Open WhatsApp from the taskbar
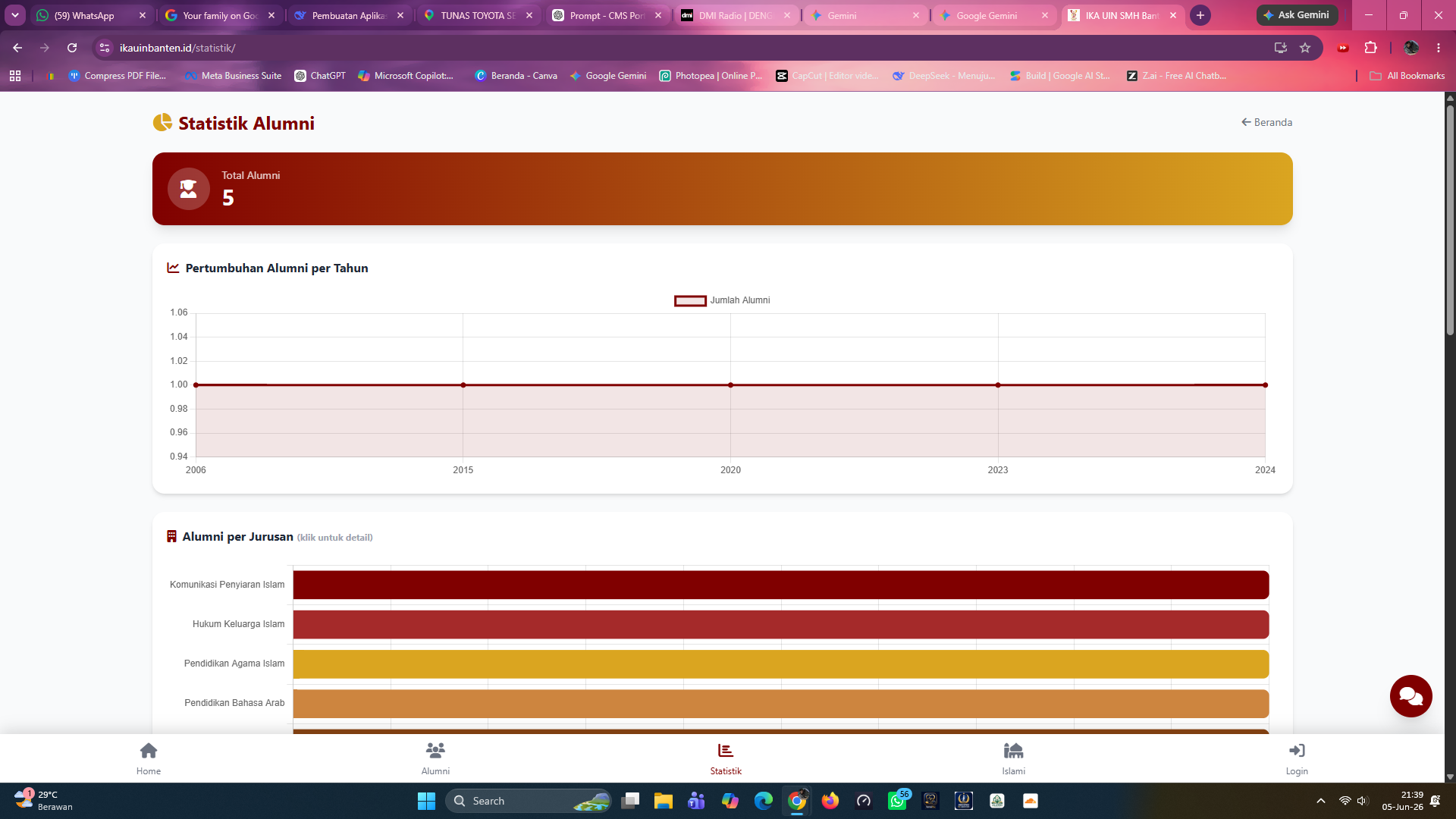 [898, 801]
